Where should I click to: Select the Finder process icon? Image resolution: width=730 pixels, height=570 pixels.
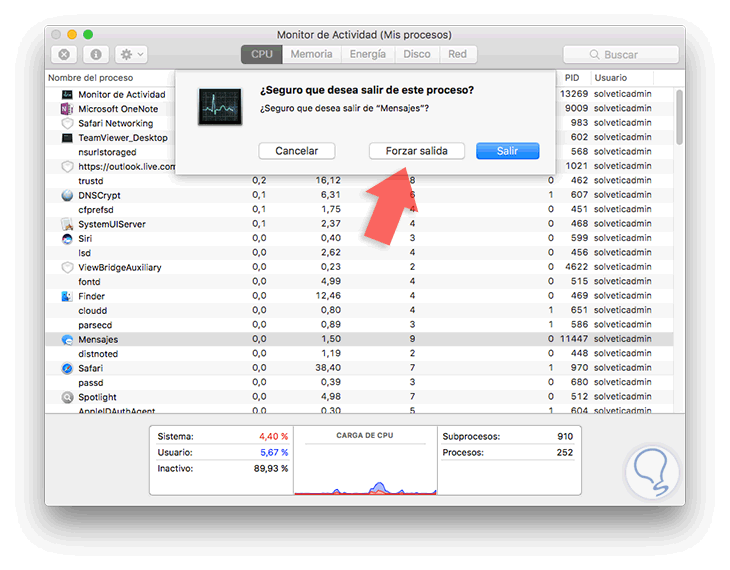[67, 296]
